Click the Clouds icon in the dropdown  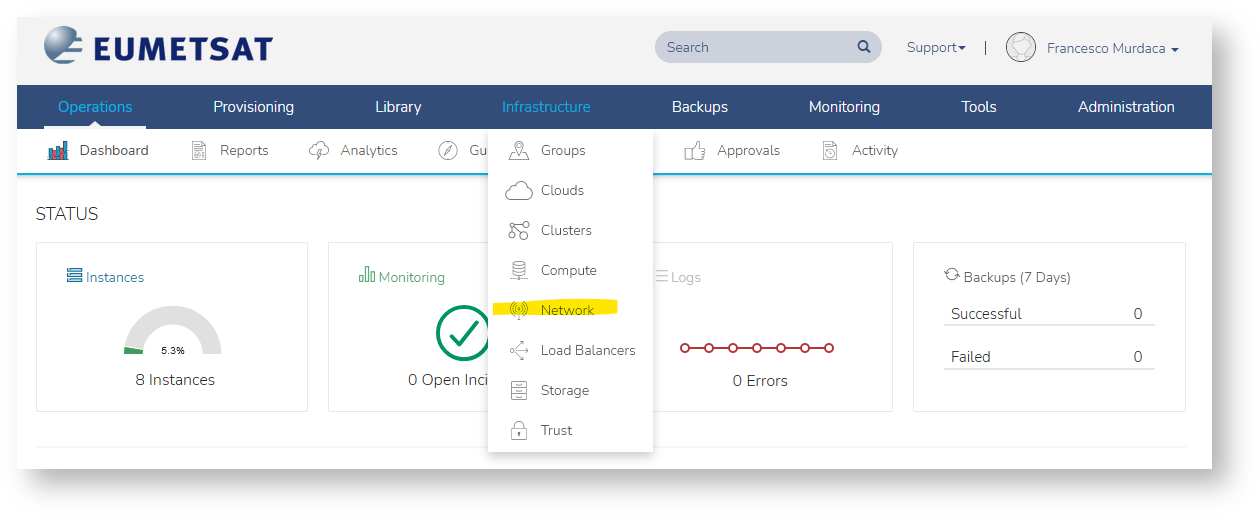(518, 191)
